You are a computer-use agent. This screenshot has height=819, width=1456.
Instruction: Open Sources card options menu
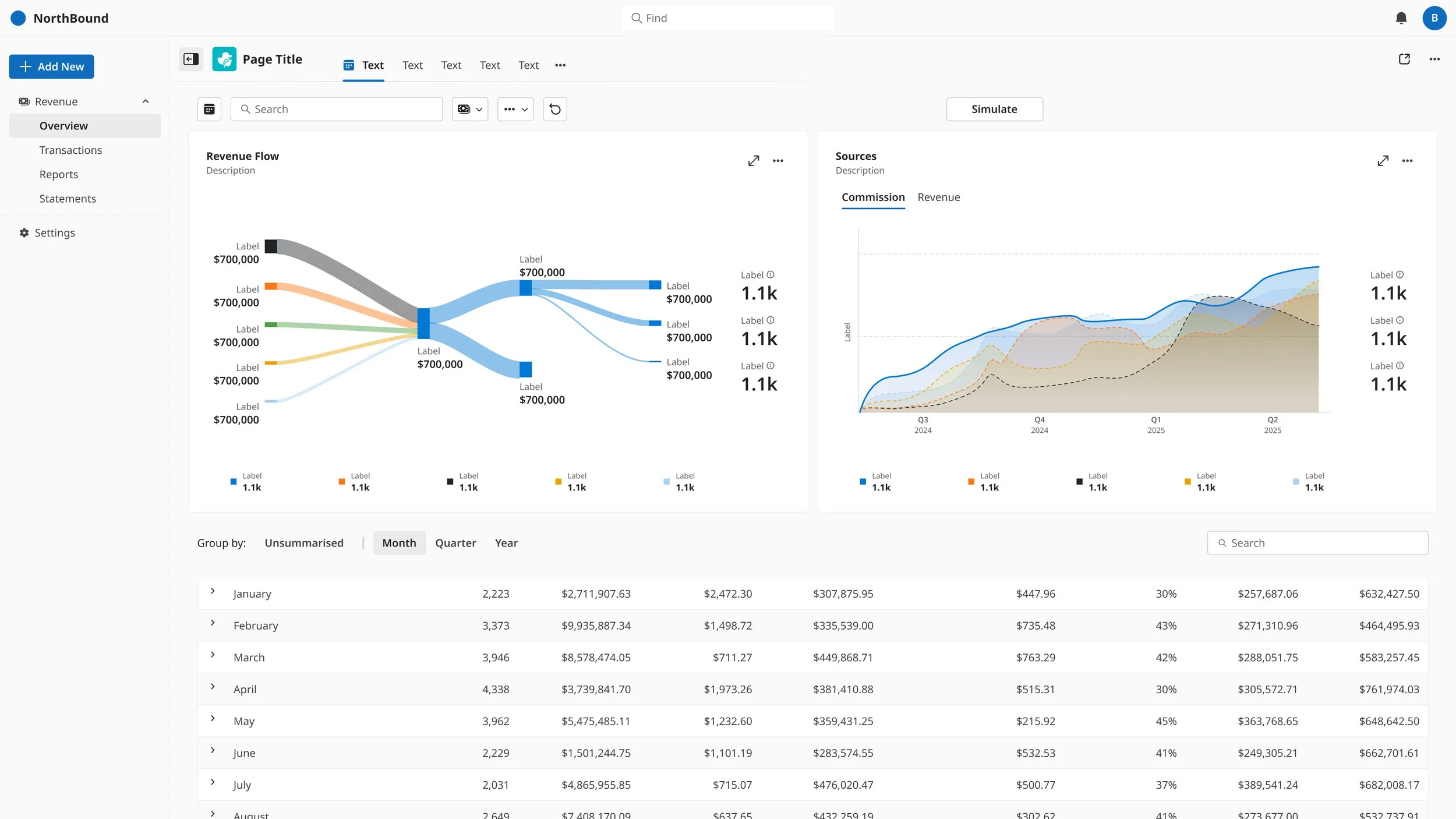(x=1408, y=161)
